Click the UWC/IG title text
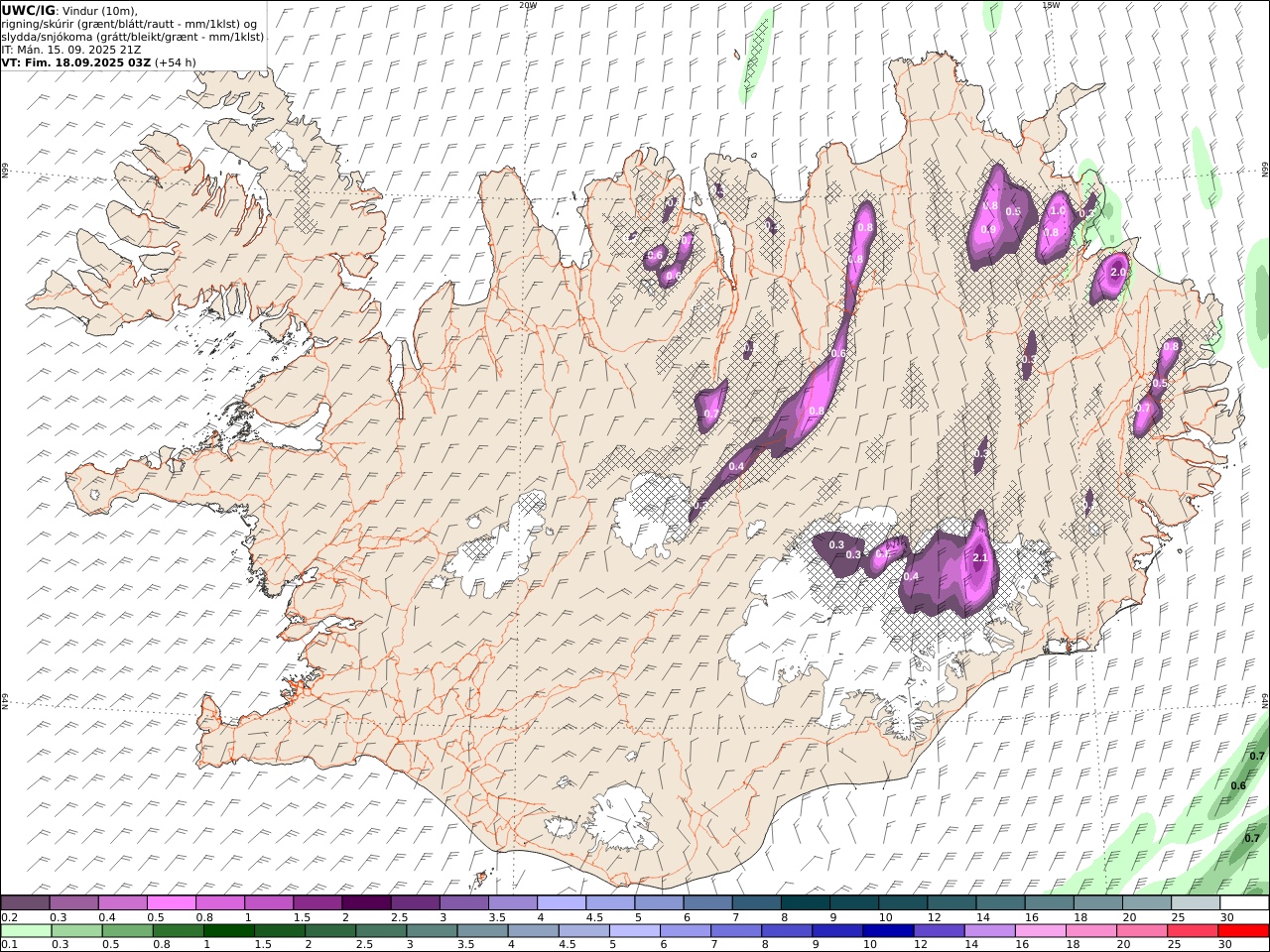Viewport: 1270px width, 952px height. click(x=29, y=10)
